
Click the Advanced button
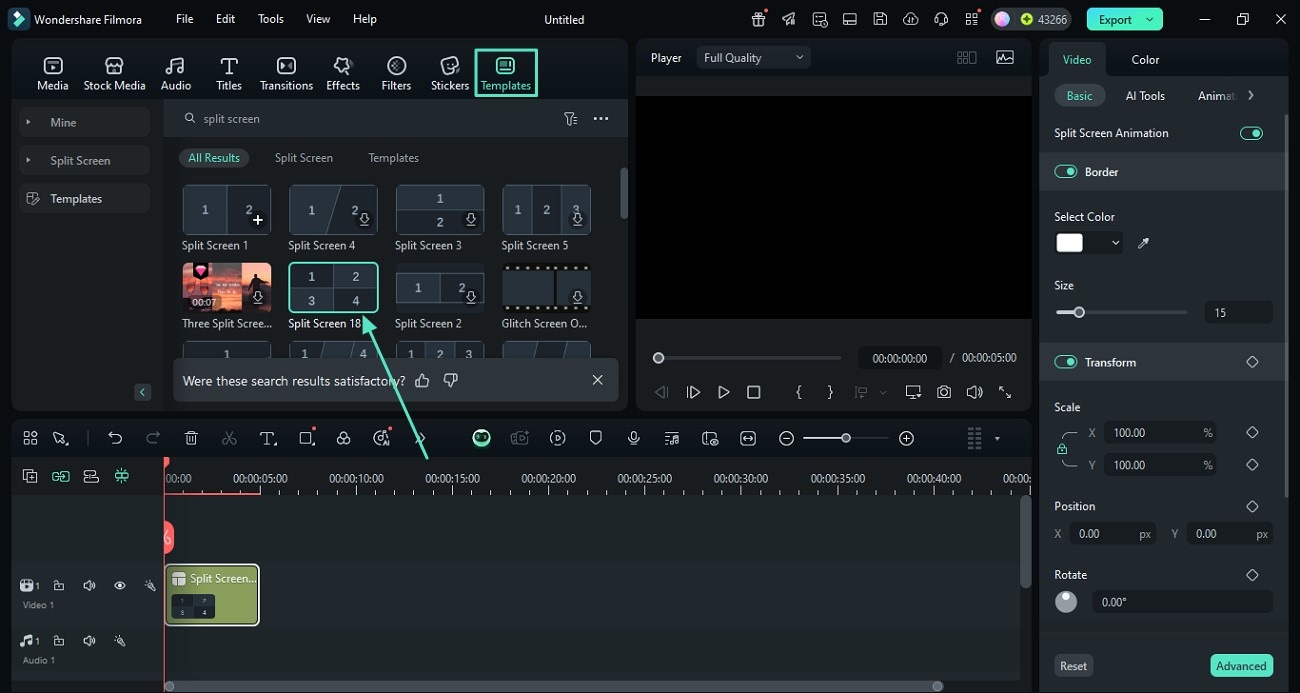click(x=1241, y=666)
